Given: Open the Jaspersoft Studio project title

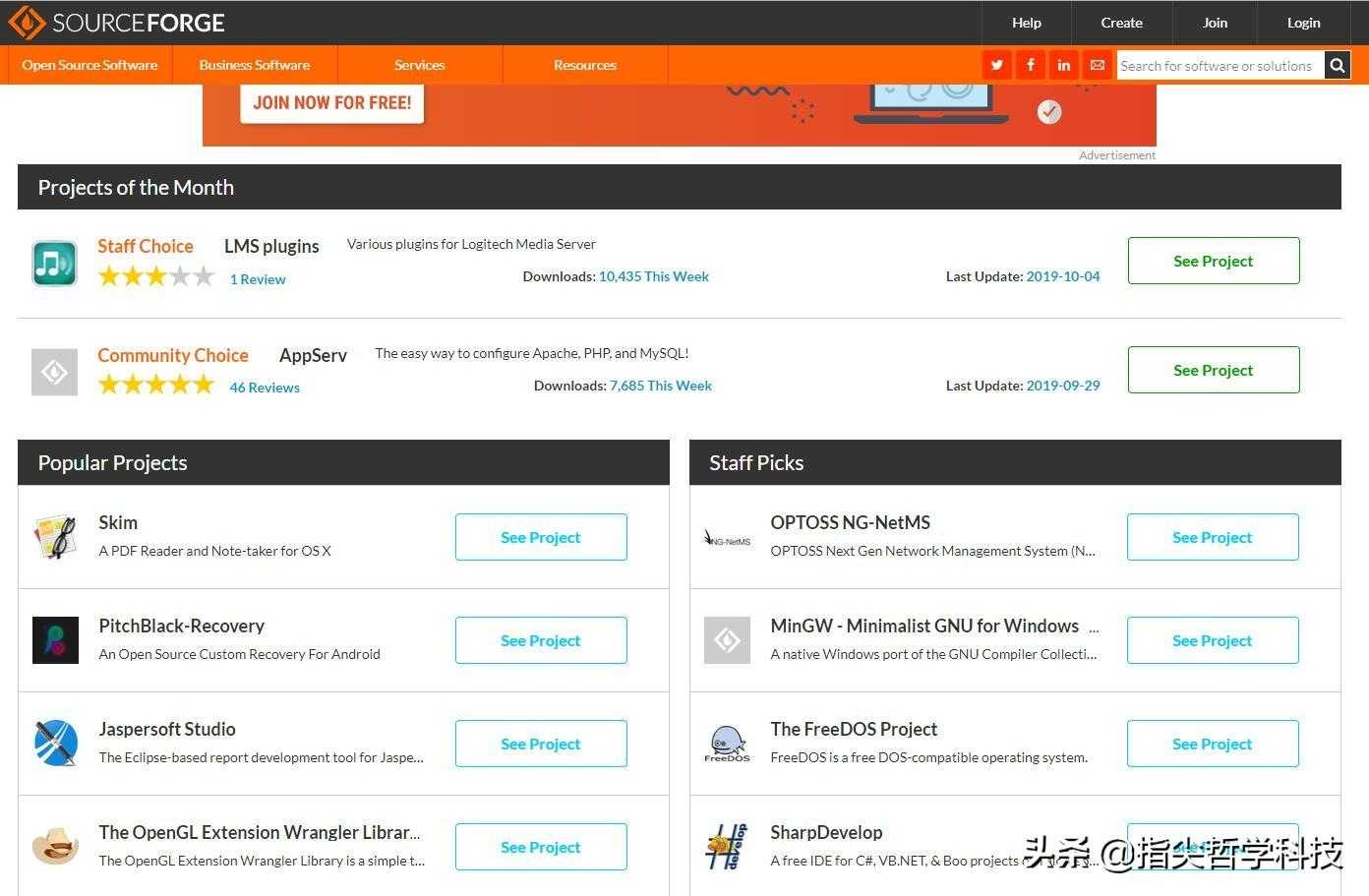Looking at the screenshot, I should 167,729.
